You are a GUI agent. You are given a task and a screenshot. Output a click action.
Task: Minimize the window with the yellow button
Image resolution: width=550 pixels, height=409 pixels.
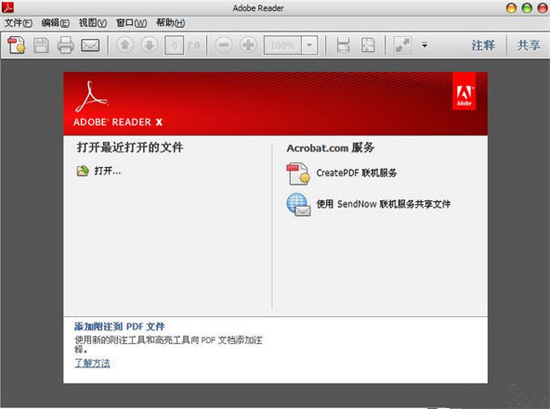click(x=511, y=8)
